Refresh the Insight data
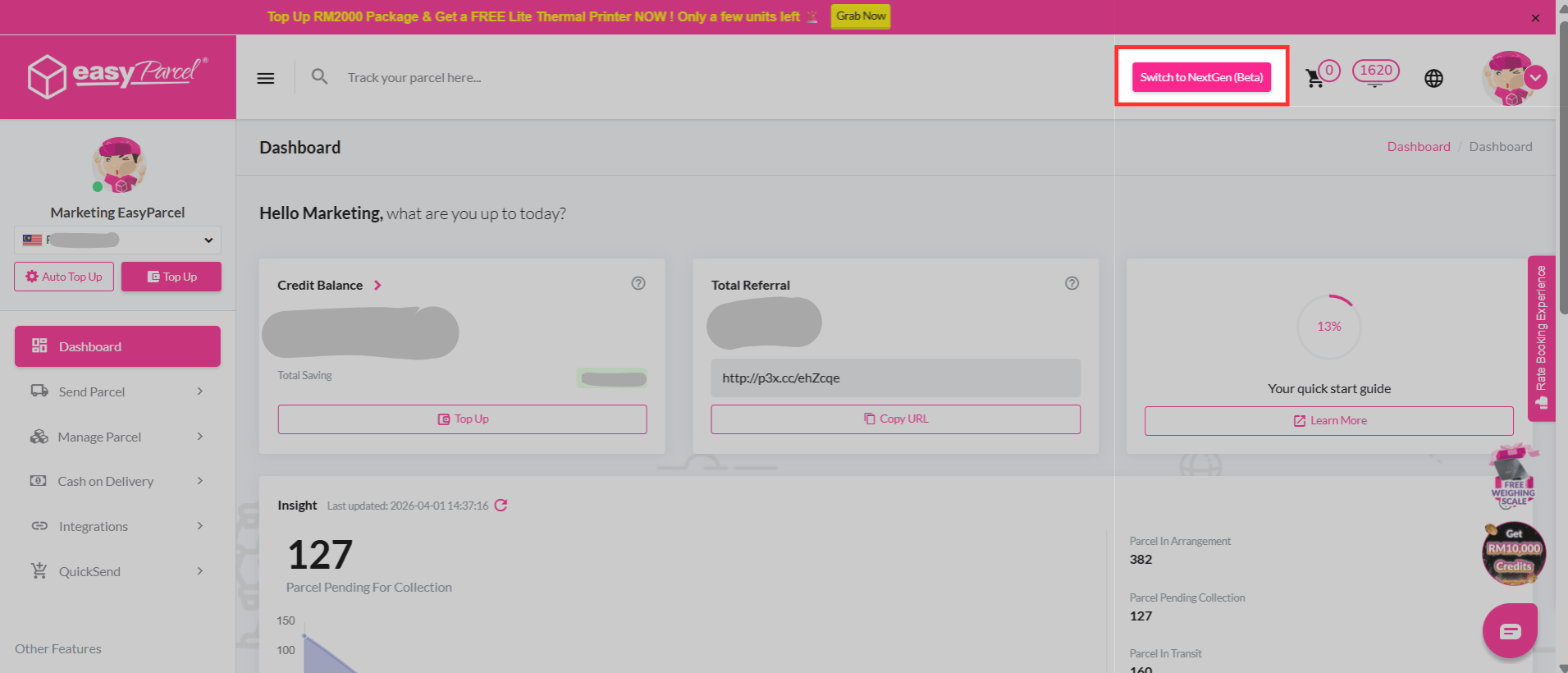This screenshot has height=673, width=1568. pos(501,506)
